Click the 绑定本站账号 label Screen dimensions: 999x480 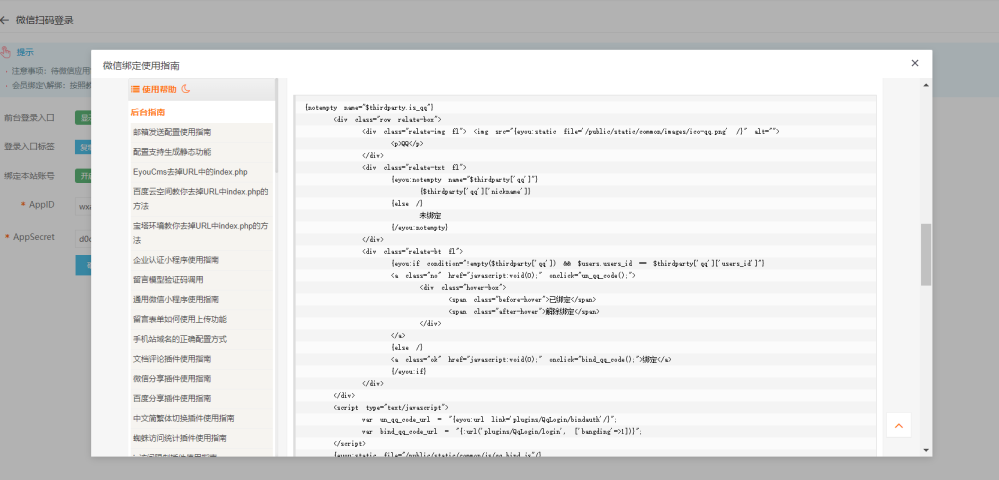tap(29, 176)
